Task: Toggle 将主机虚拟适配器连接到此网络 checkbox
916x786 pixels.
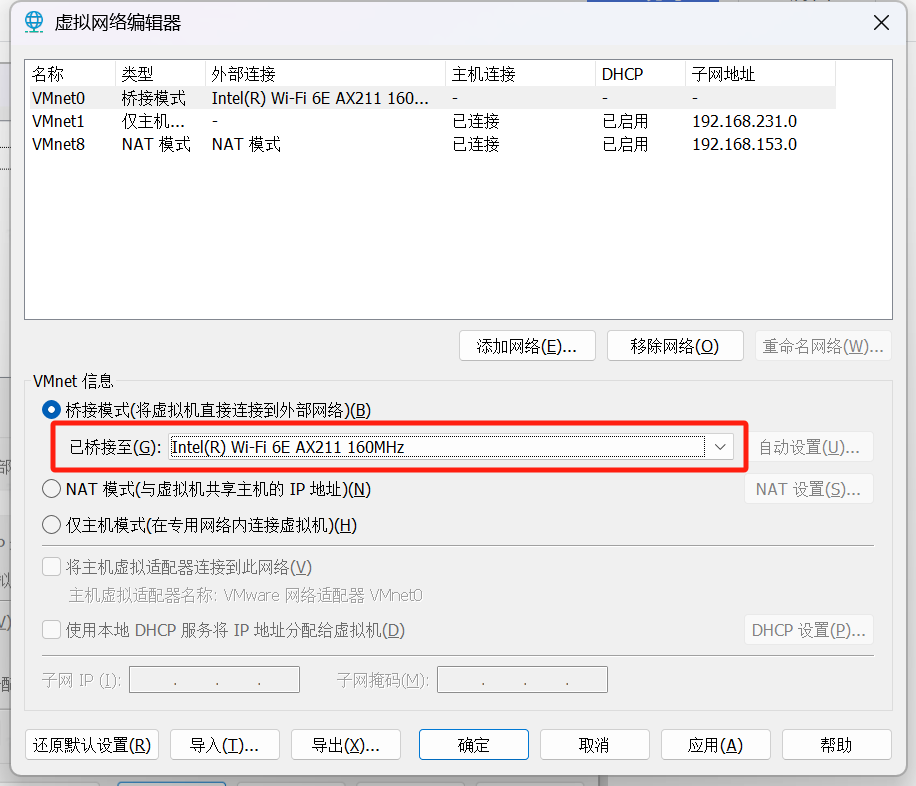Action: click(x=51, y=567)
